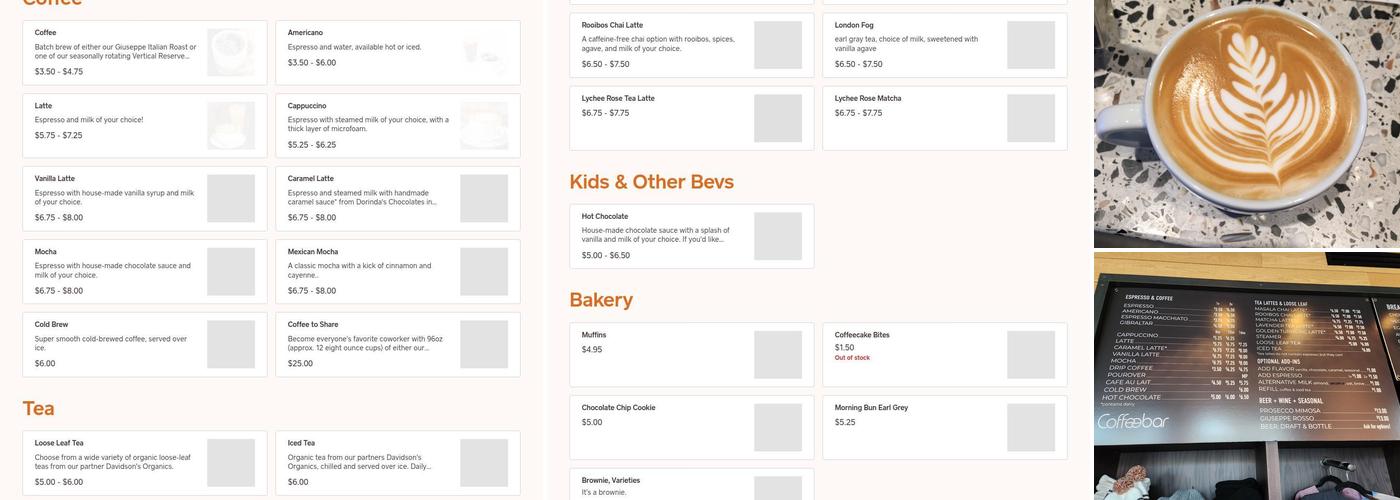Image resolution: width=1400 pixels, height=500 pixels.
Task: Click the Muffins image placeholder
Action: click(778, 354)
